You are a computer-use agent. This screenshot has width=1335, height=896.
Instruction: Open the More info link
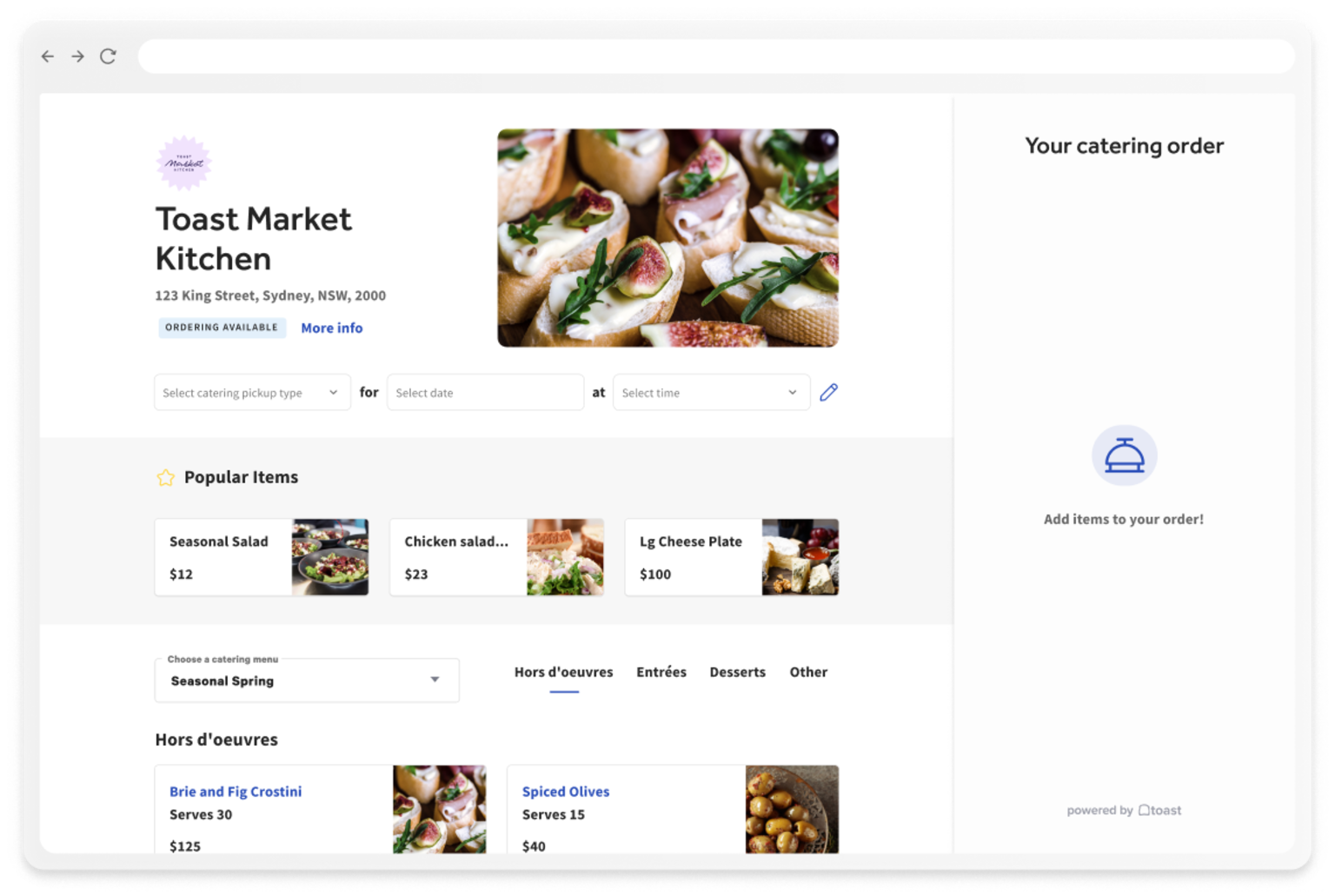[332, 328]
